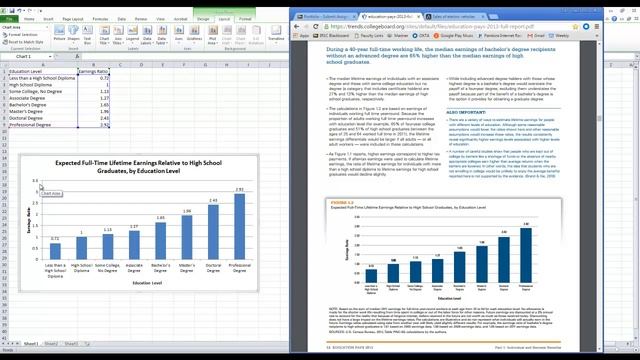Viewport: 640px width, 360px height.
Task: Click the Professional Degree bar in Excel chart
Action: coord(240,227)
